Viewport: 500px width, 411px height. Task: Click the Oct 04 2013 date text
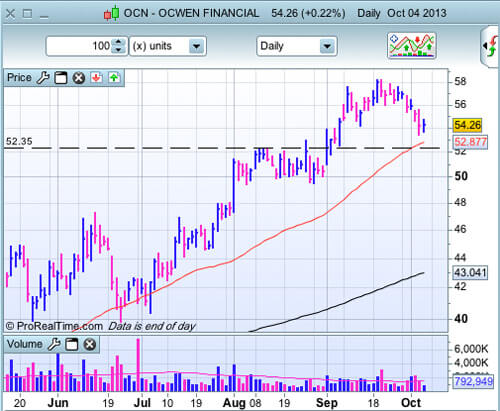point(417,13)
